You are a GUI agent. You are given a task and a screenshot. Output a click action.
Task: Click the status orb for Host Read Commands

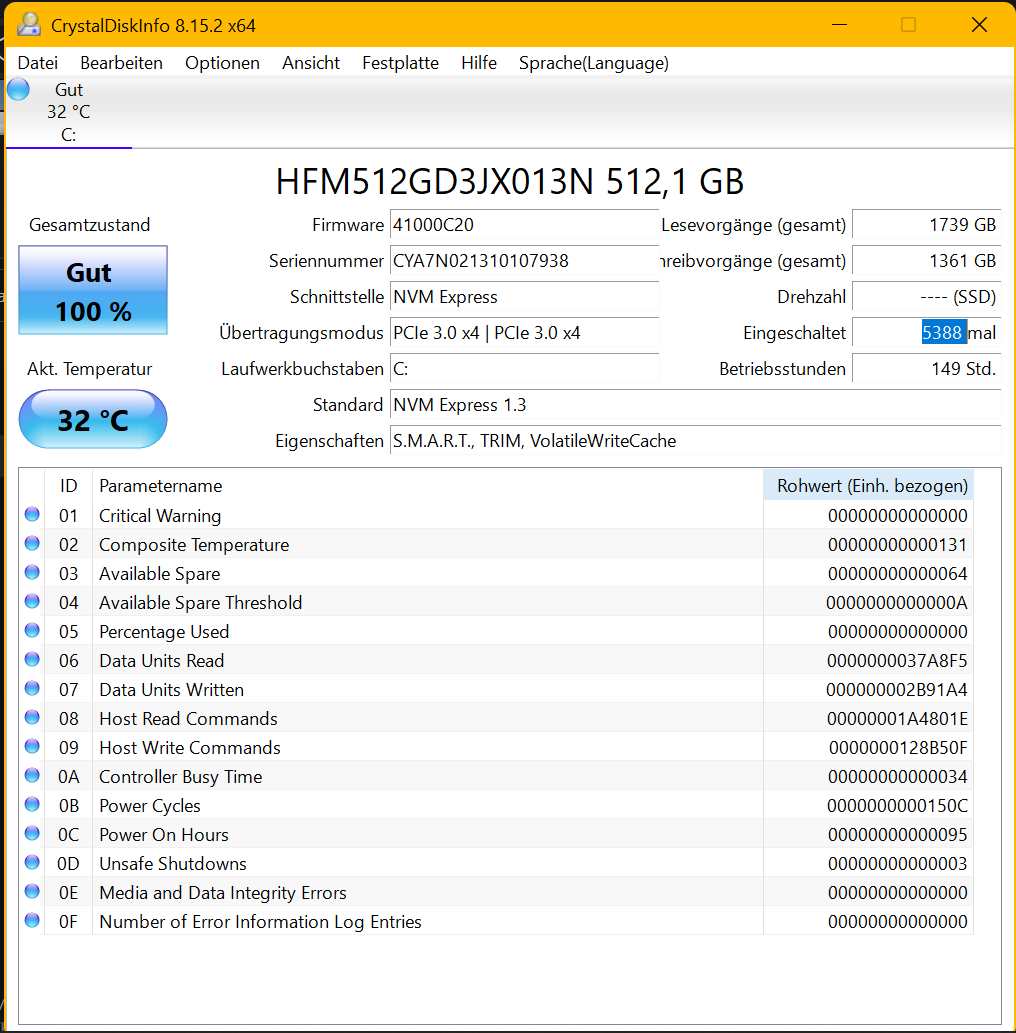(x=32, y=717)
